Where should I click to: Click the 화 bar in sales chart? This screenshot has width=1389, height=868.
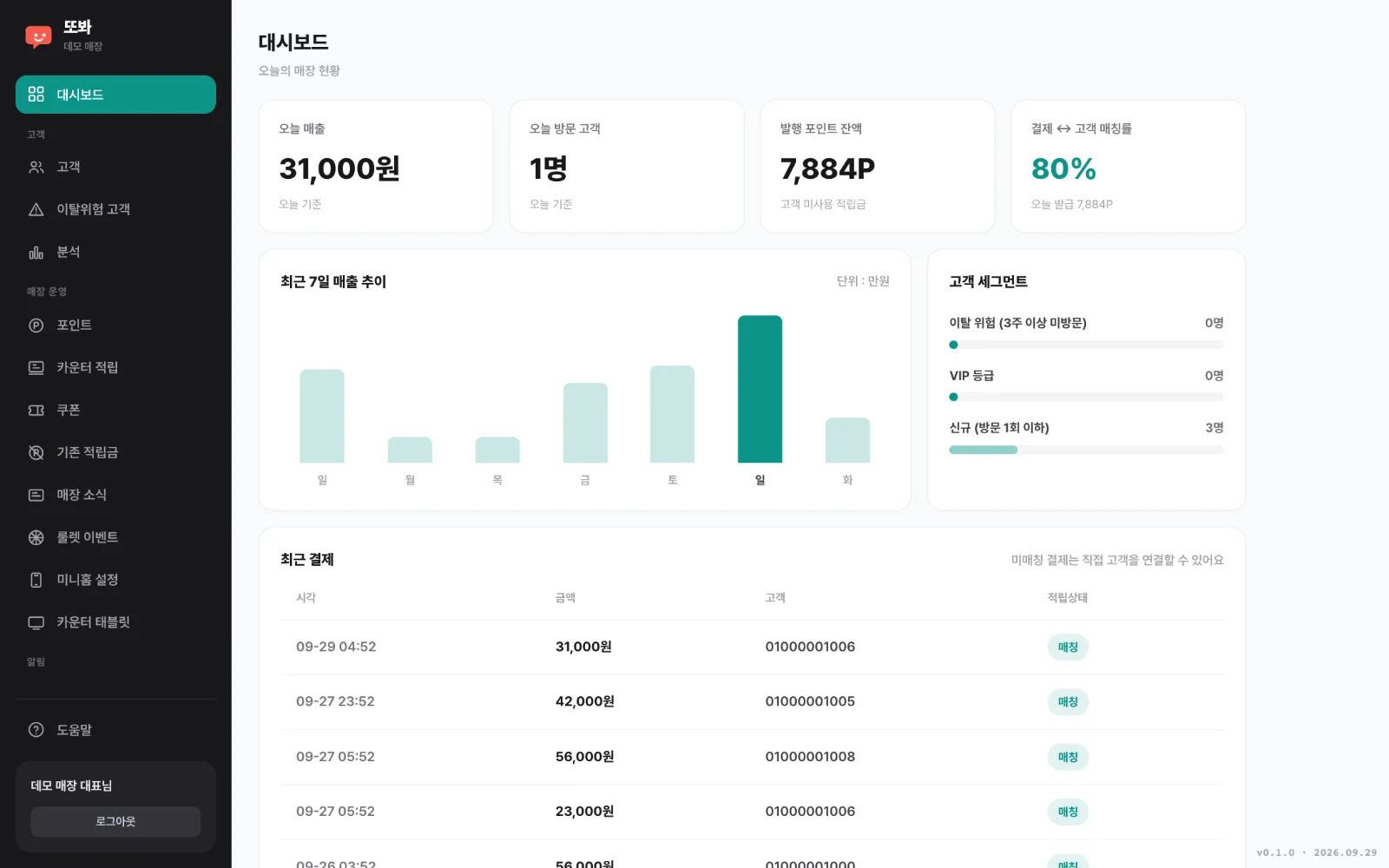847,440
